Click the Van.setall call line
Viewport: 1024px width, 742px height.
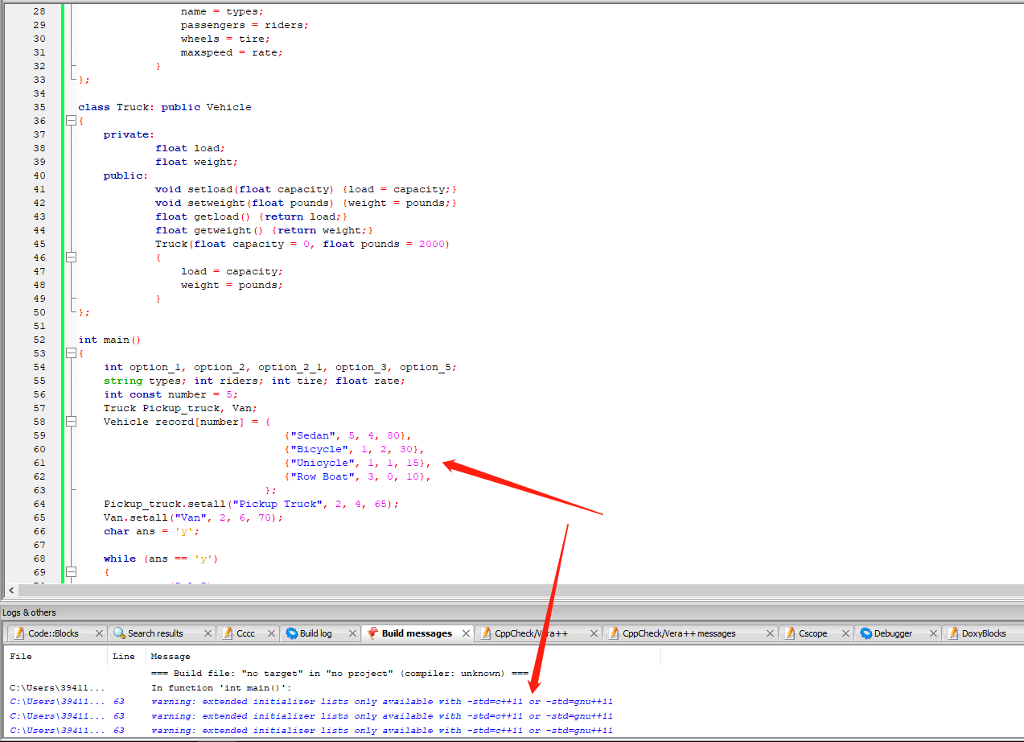point(193,517)
